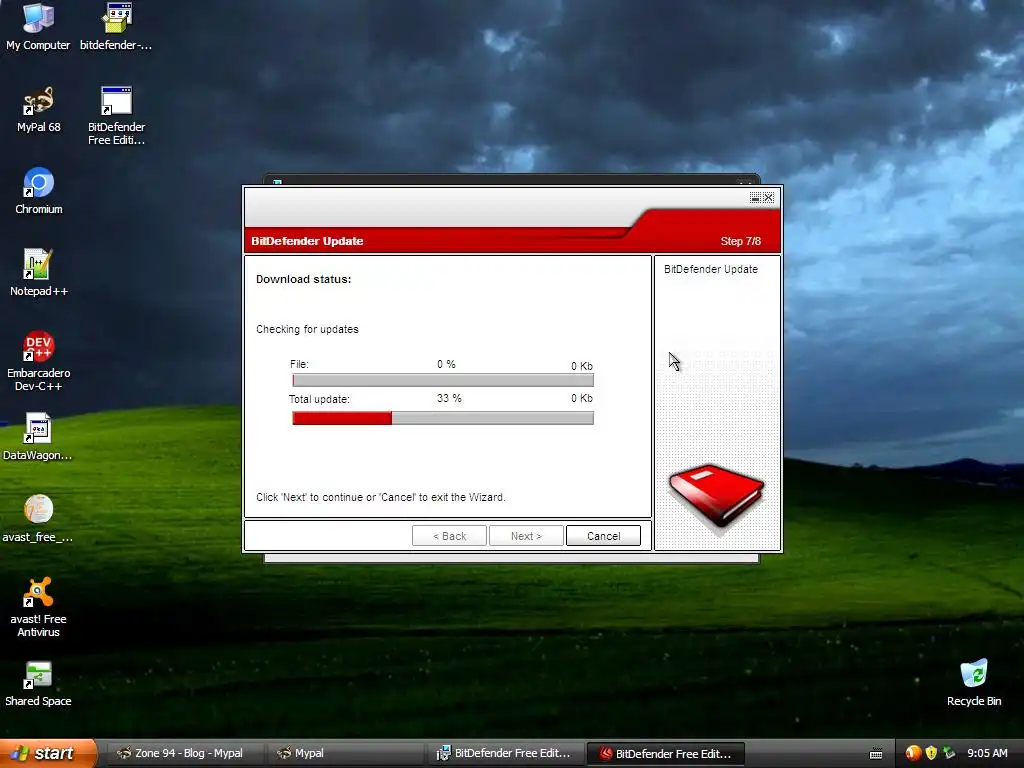Click the 'Step 7/8' label

(741, 241)
